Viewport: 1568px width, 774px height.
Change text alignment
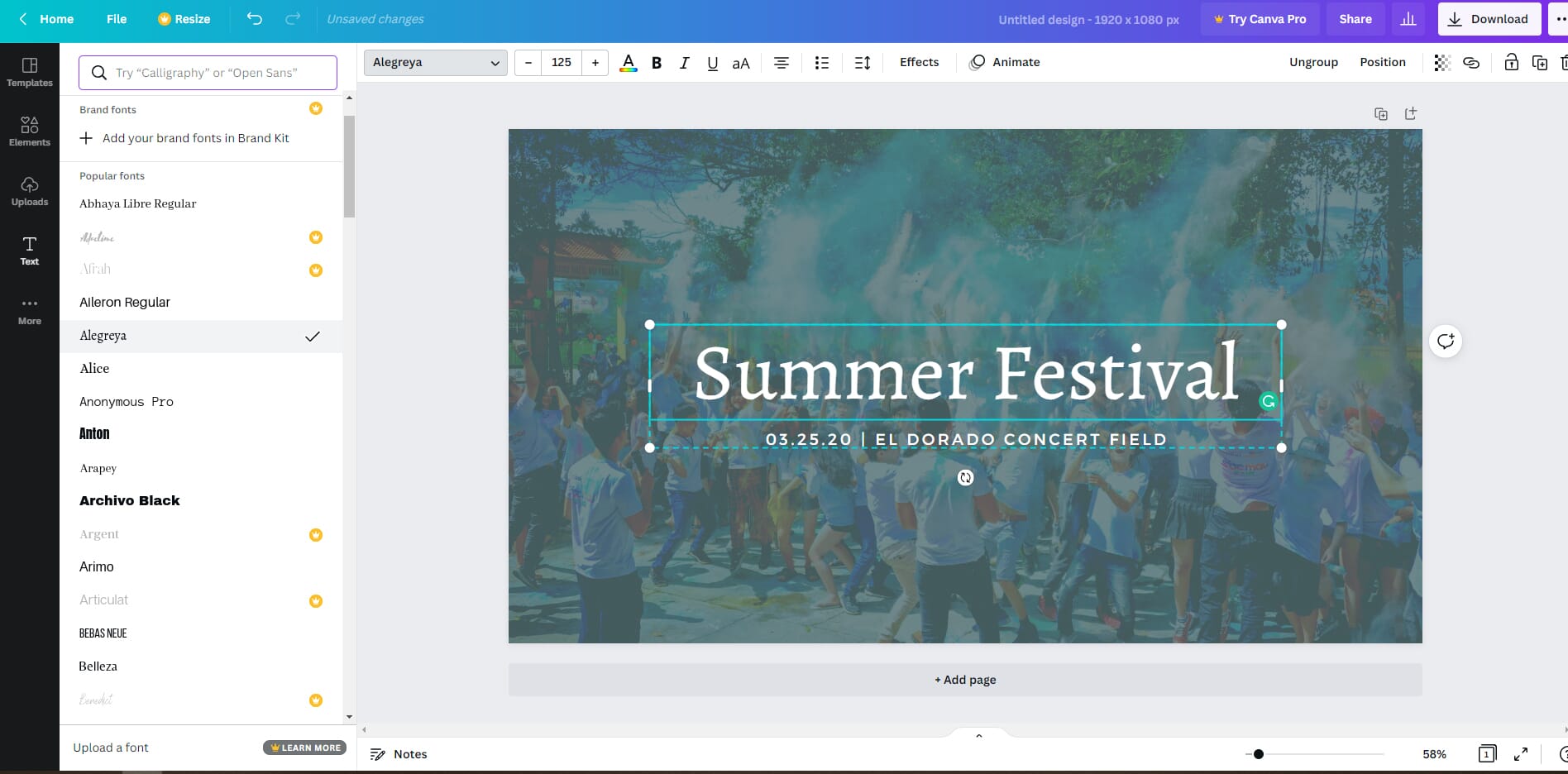(x=781, y=63)
